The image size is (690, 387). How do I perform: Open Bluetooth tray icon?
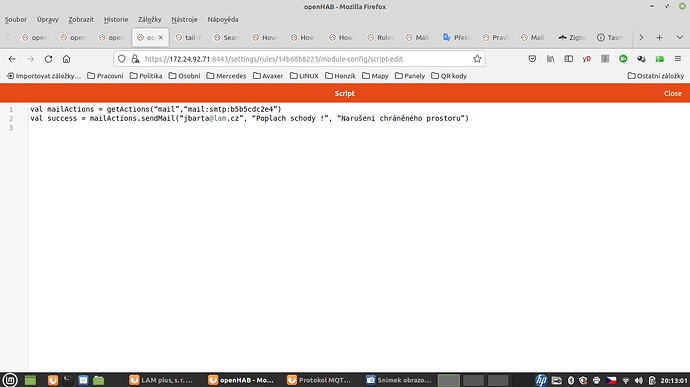coord(571,380)
